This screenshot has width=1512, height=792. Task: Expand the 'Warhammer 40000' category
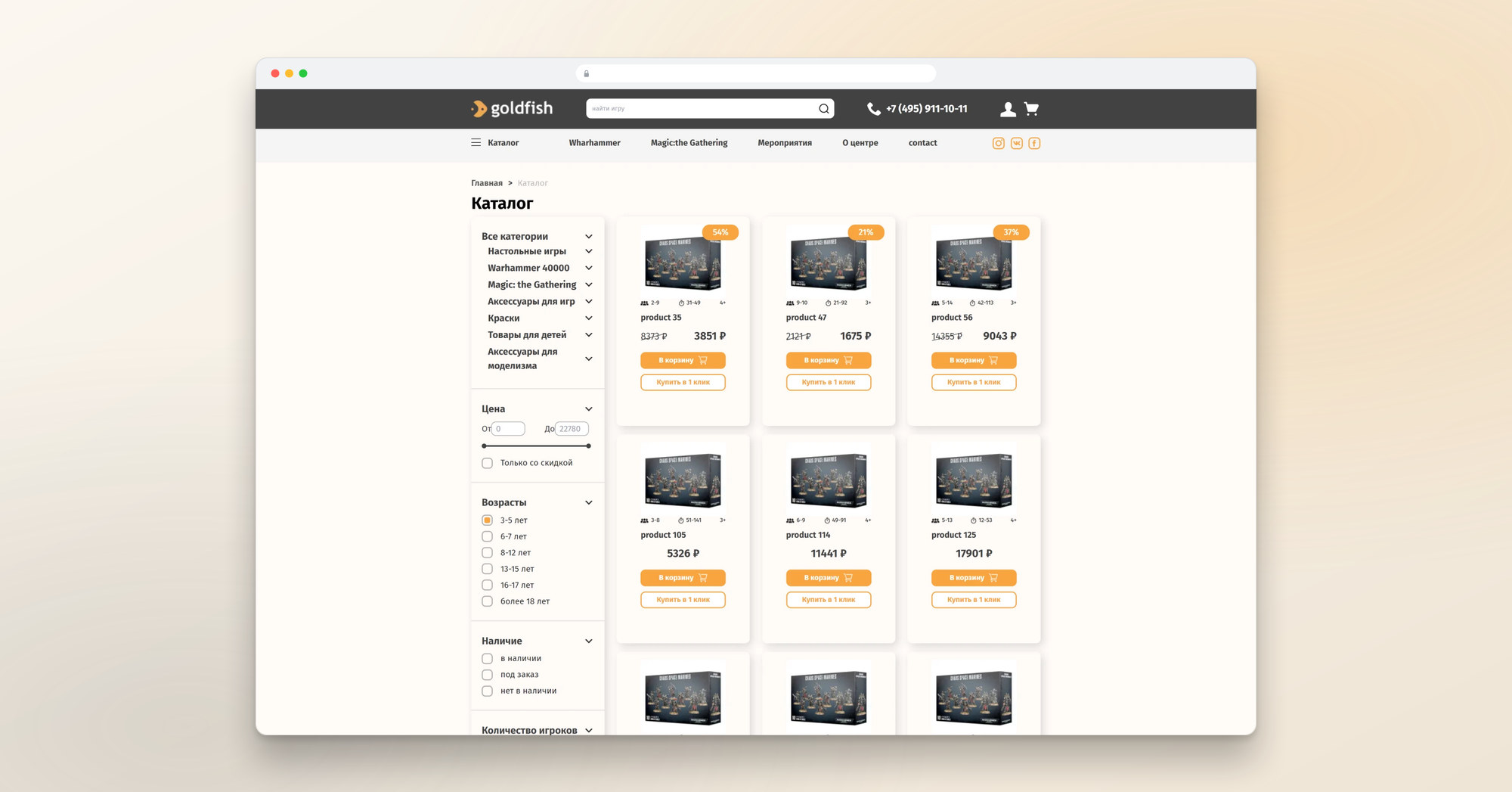click(589, 268)
